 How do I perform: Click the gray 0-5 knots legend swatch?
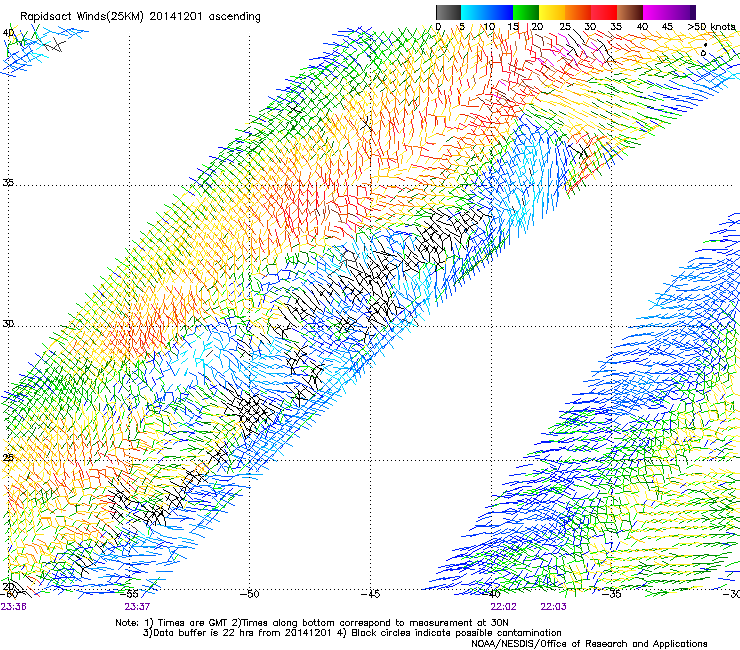pyautogui.click(x=448, y=12)
